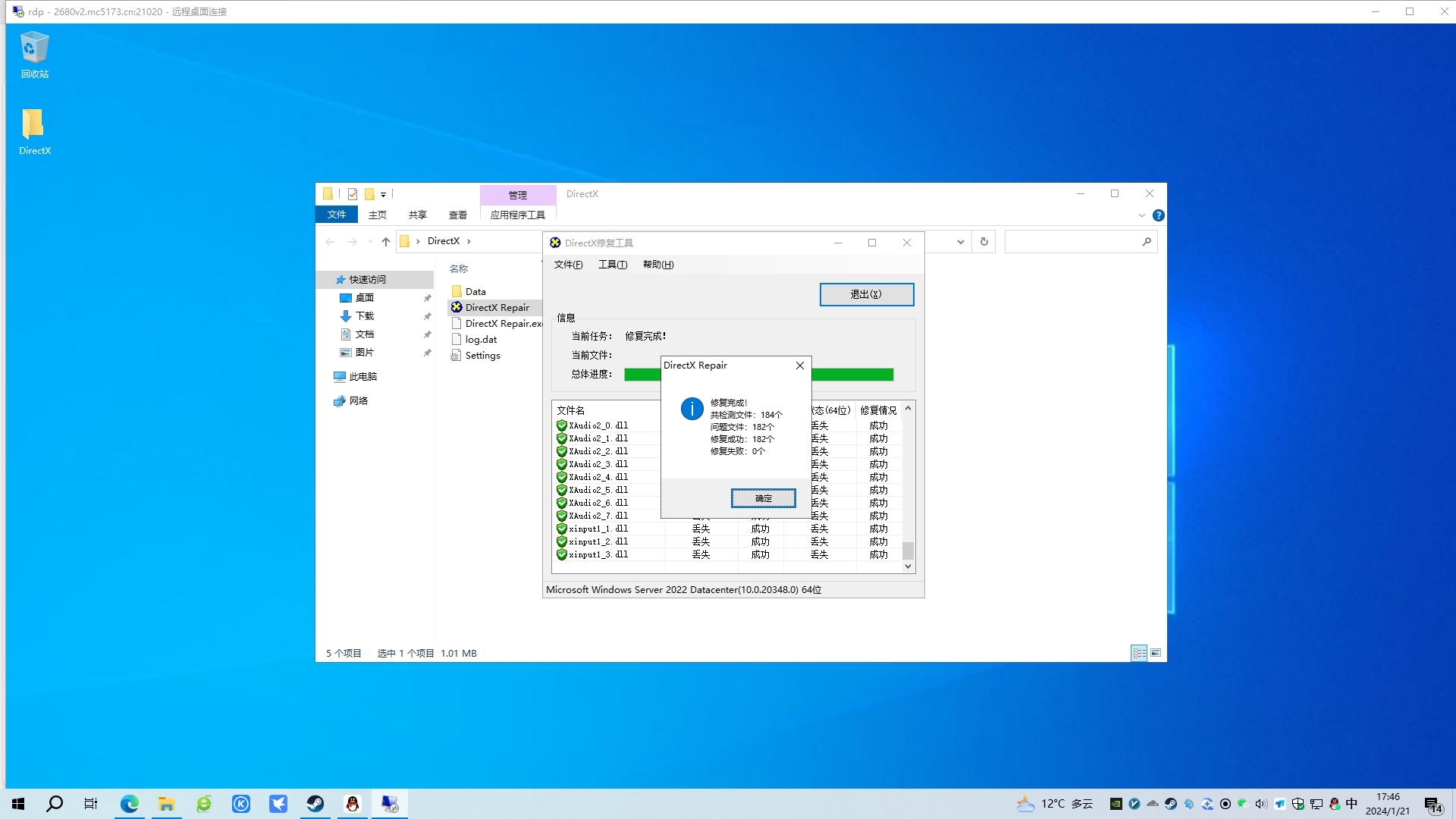Switch to the 查看 ribbon tab
The height and width of the screenshot is (819, 1456).
(x=457, y=215)
